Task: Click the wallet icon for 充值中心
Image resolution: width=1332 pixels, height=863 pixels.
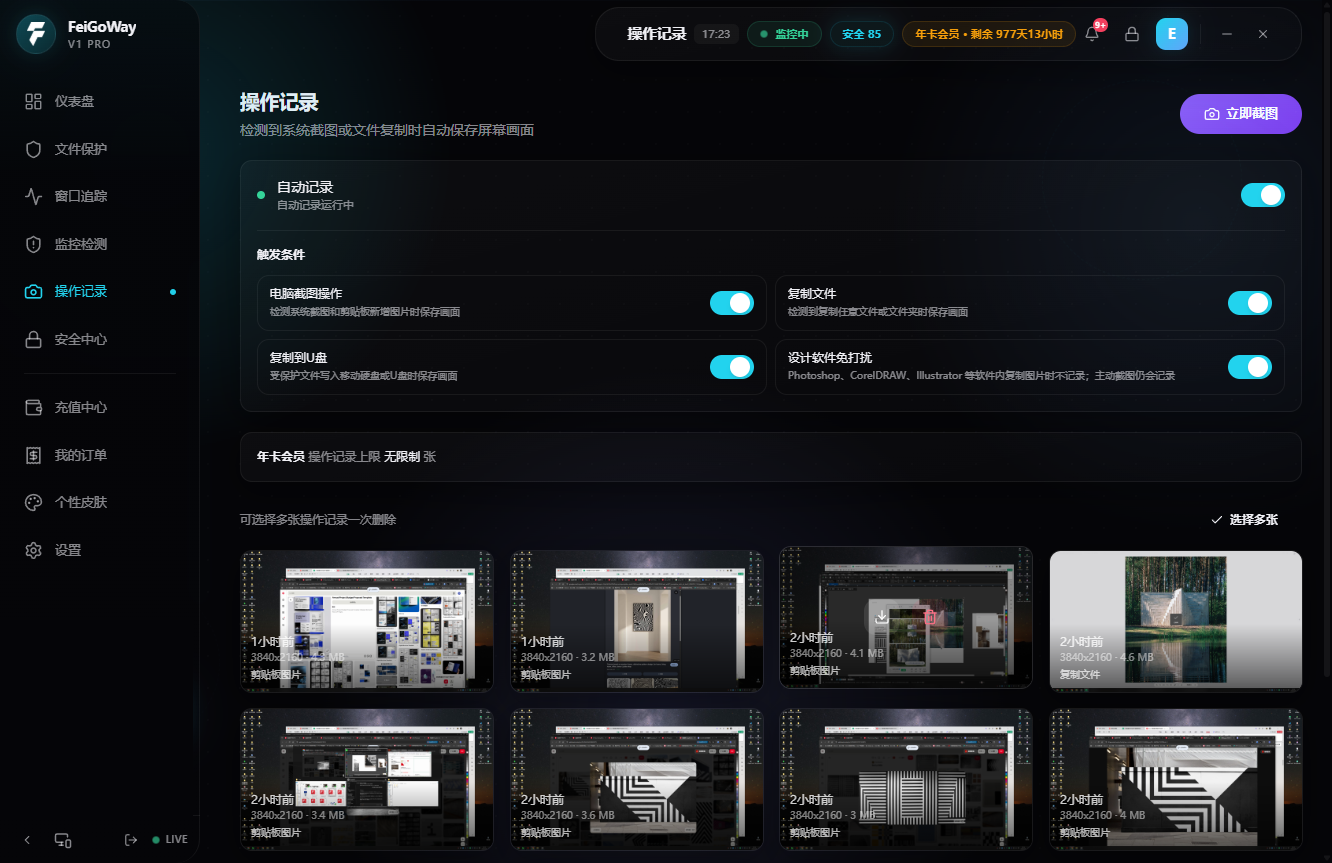Action: pos(34,407)
